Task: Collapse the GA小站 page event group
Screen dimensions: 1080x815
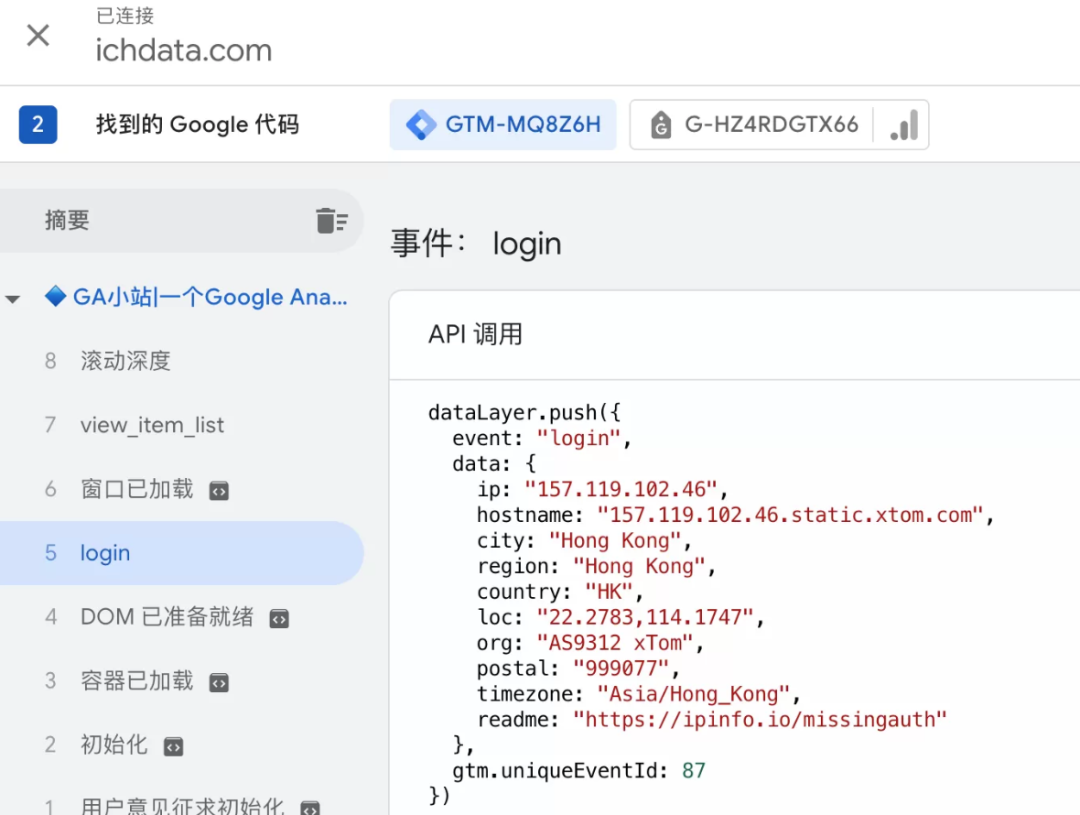Action: click(12, 298)
